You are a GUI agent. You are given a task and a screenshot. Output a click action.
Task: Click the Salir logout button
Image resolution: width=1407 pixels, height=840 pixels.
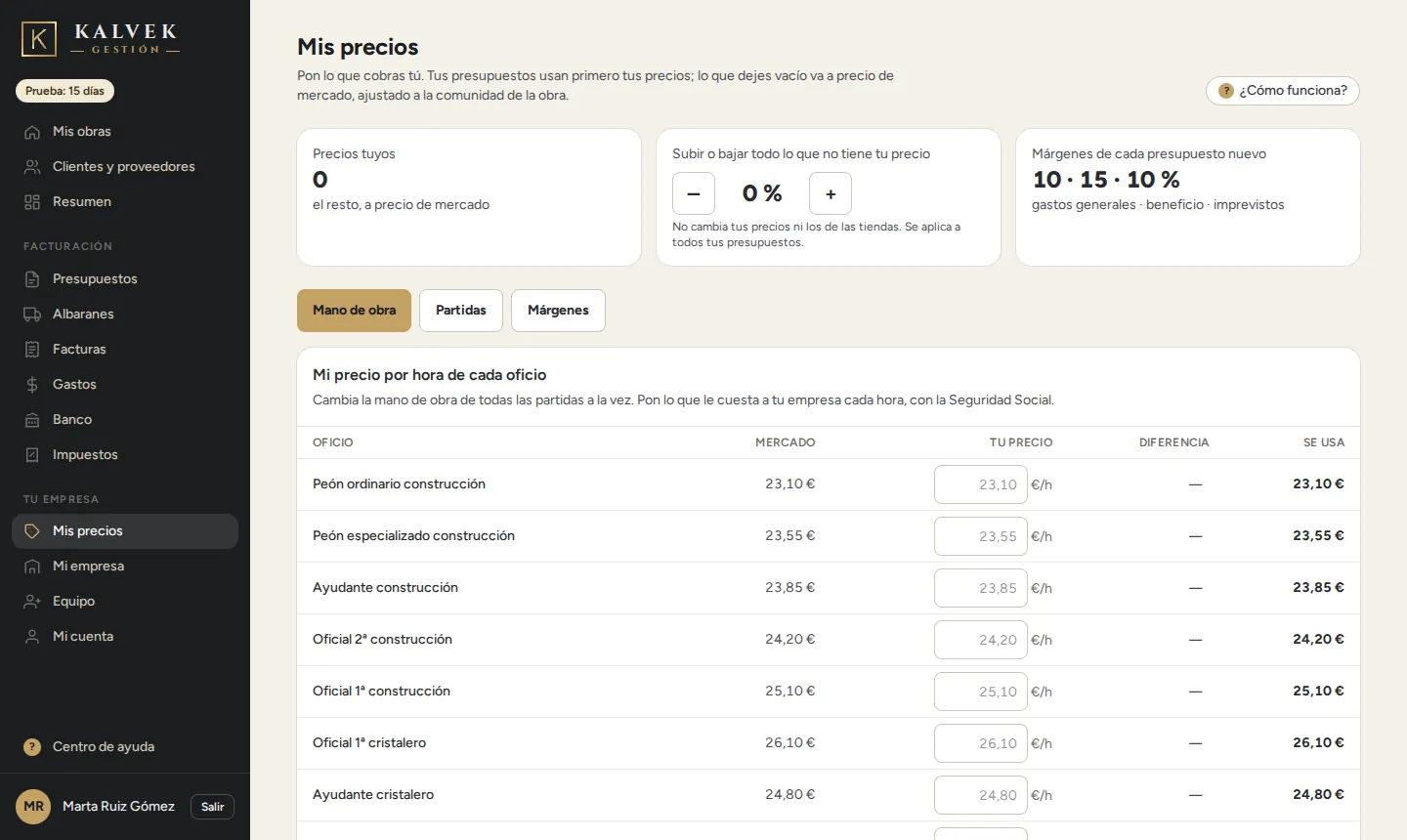pyautogui.click(x=212, y=807)
